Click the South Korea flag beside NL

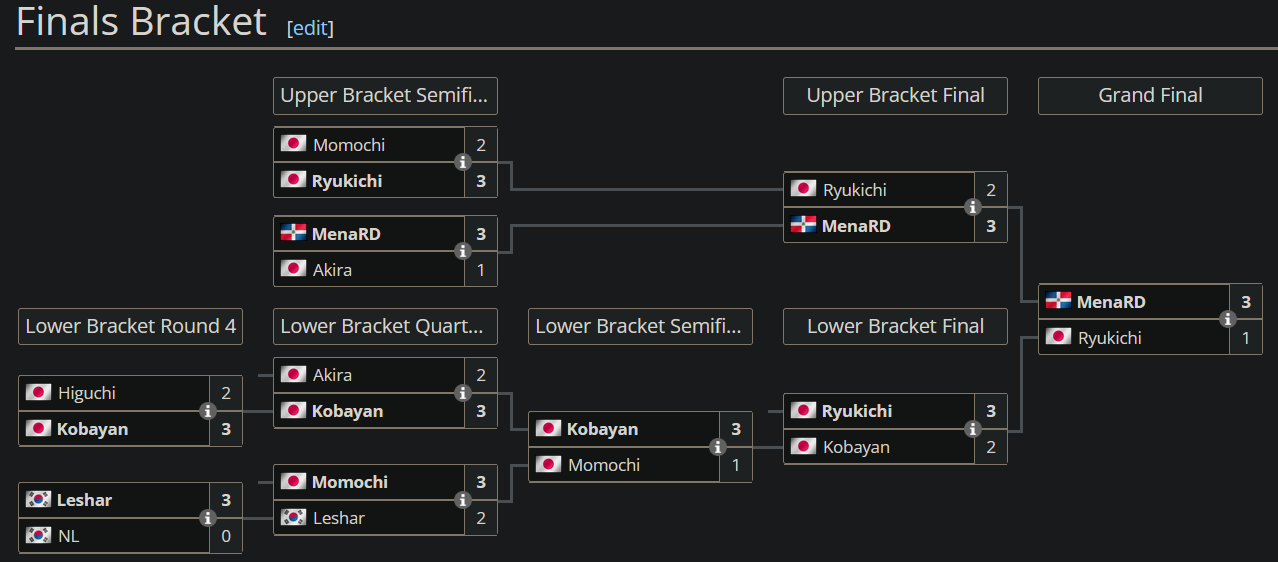click(x=38, y=536)
